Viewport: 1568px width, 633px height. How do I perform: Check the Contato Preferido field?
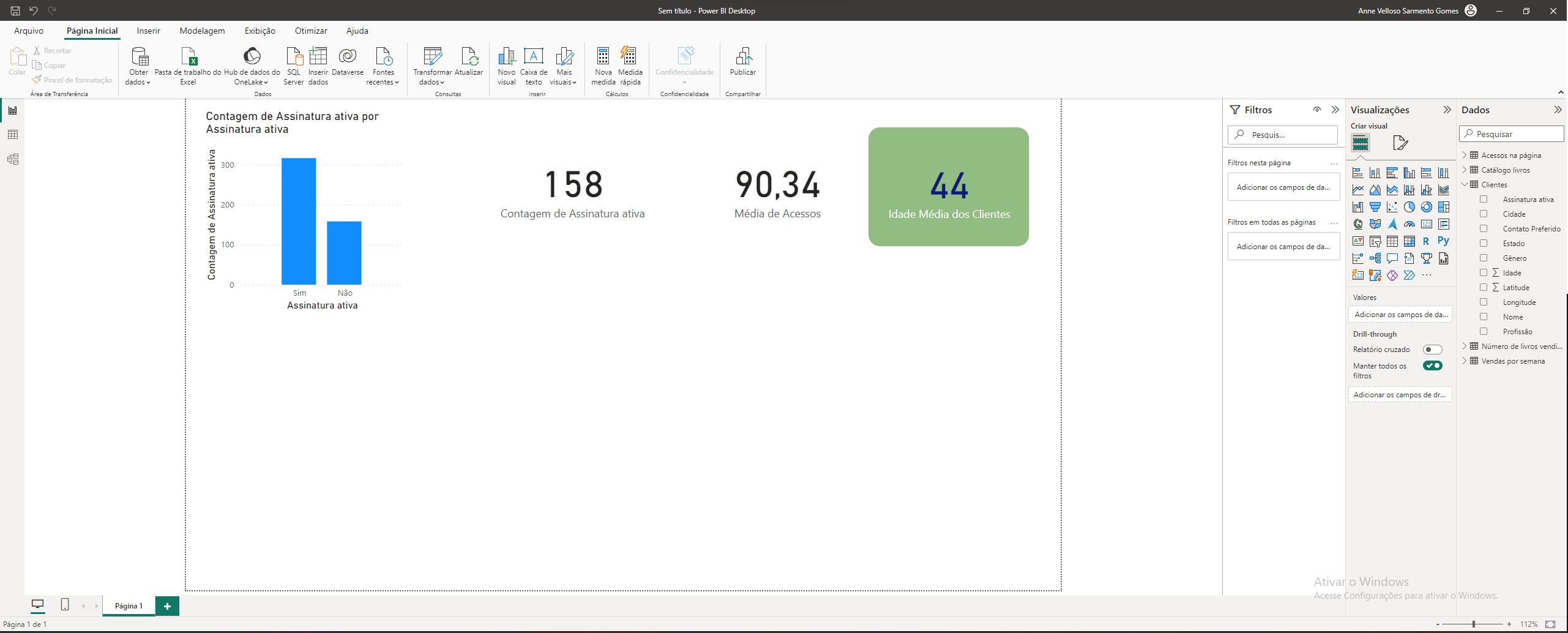pyautogui.click(x=1484, y=229)
